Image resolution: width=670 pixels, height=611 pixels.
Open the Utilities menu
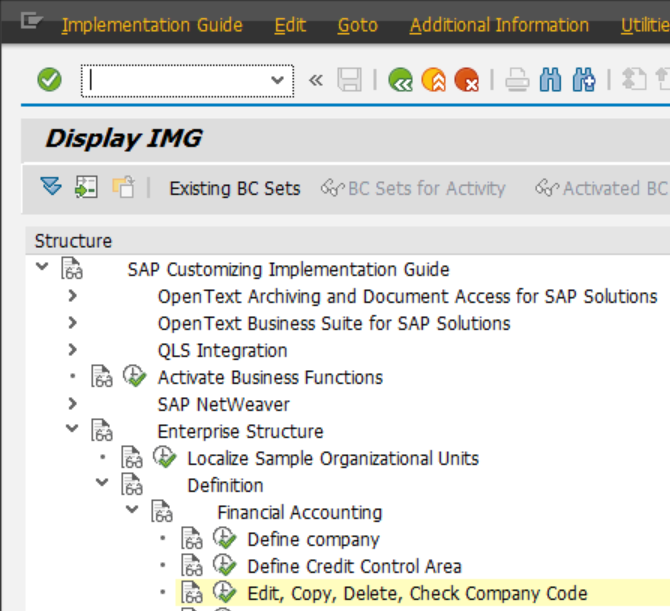(645, 25)
